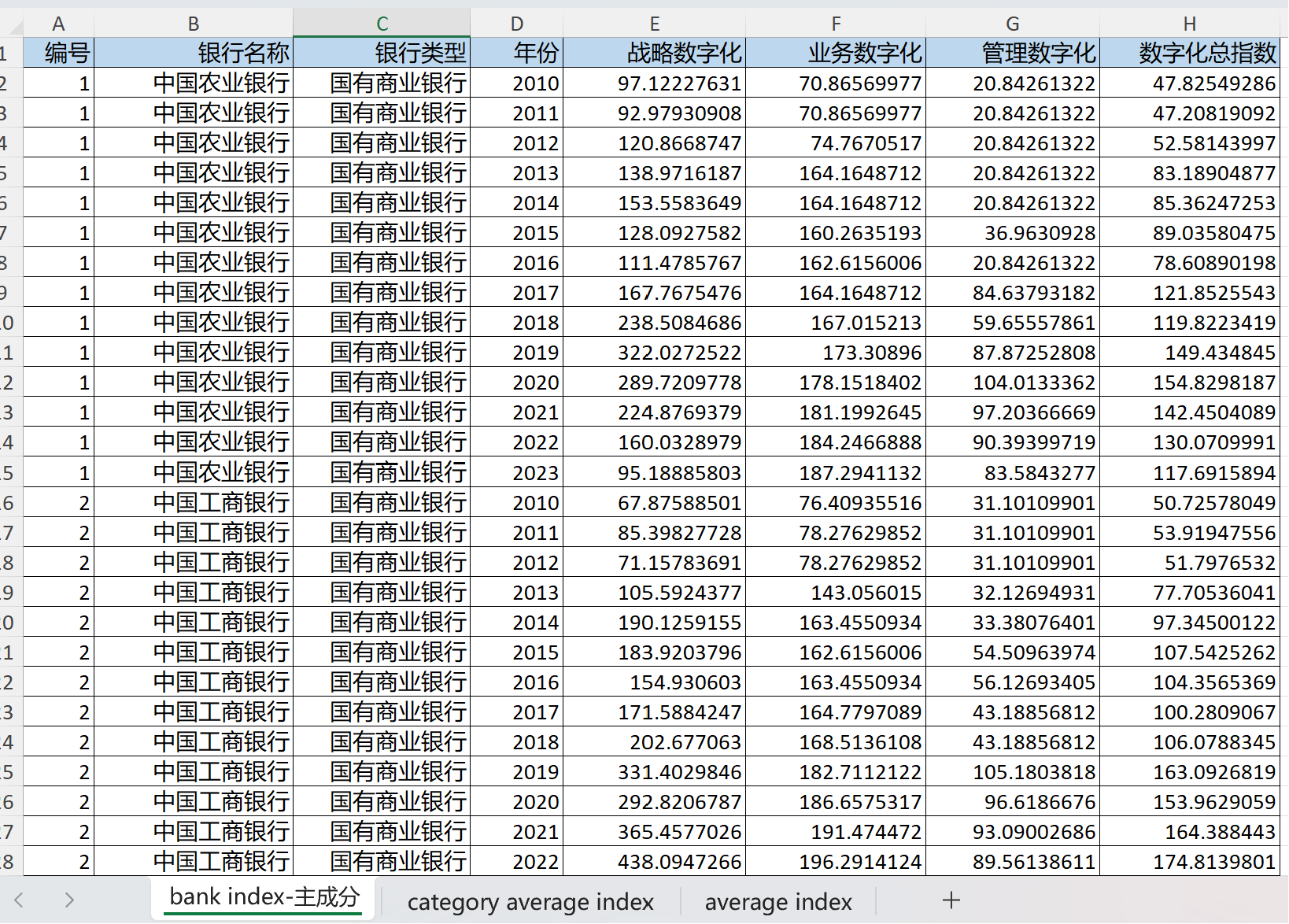This screenshot has width=1289, height=924.
Task: Select the cell with value 36.9630928
Action: [1013, 232]
